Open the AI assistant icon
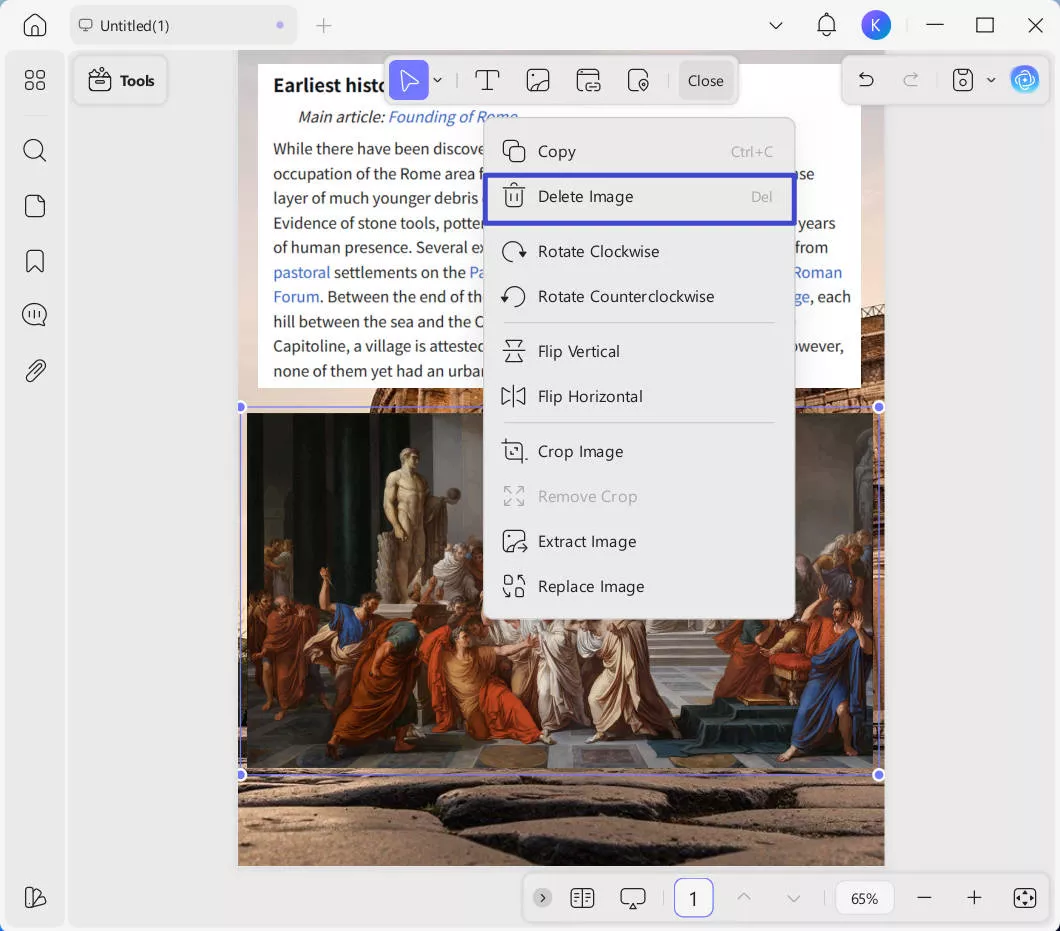This screenshot has height=931, width=1060. point(1025,80)
